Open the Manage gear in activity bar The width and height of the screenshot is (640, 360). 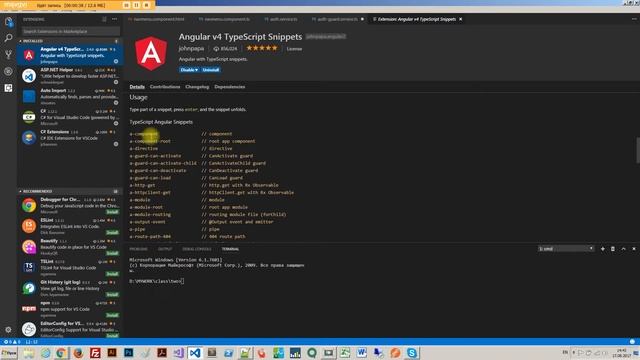click(8, 329)
